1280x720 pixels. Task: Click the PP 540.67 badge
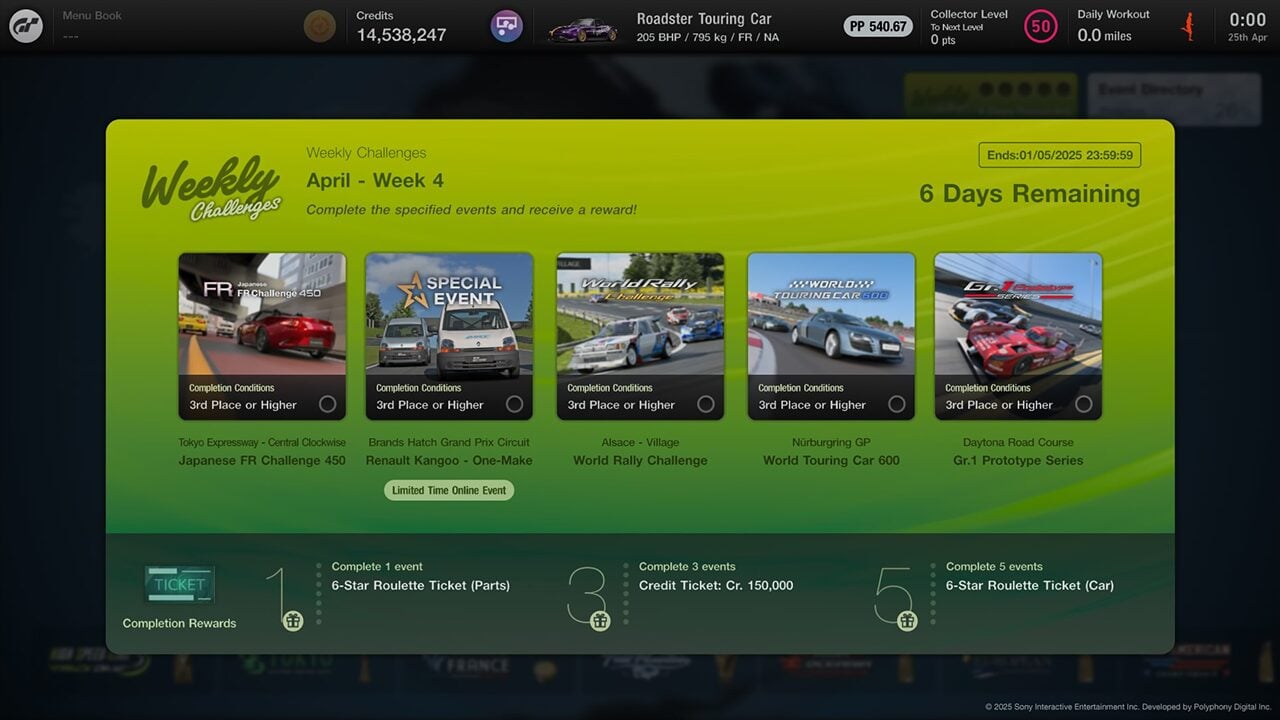tap(878, 27)
